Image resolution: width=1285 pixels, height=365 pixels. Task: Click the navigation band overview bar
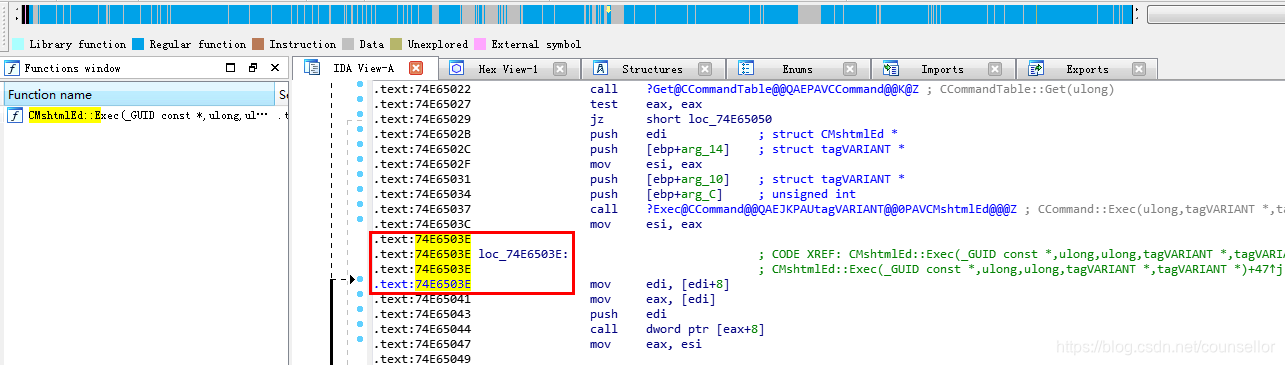click(576, 14)
